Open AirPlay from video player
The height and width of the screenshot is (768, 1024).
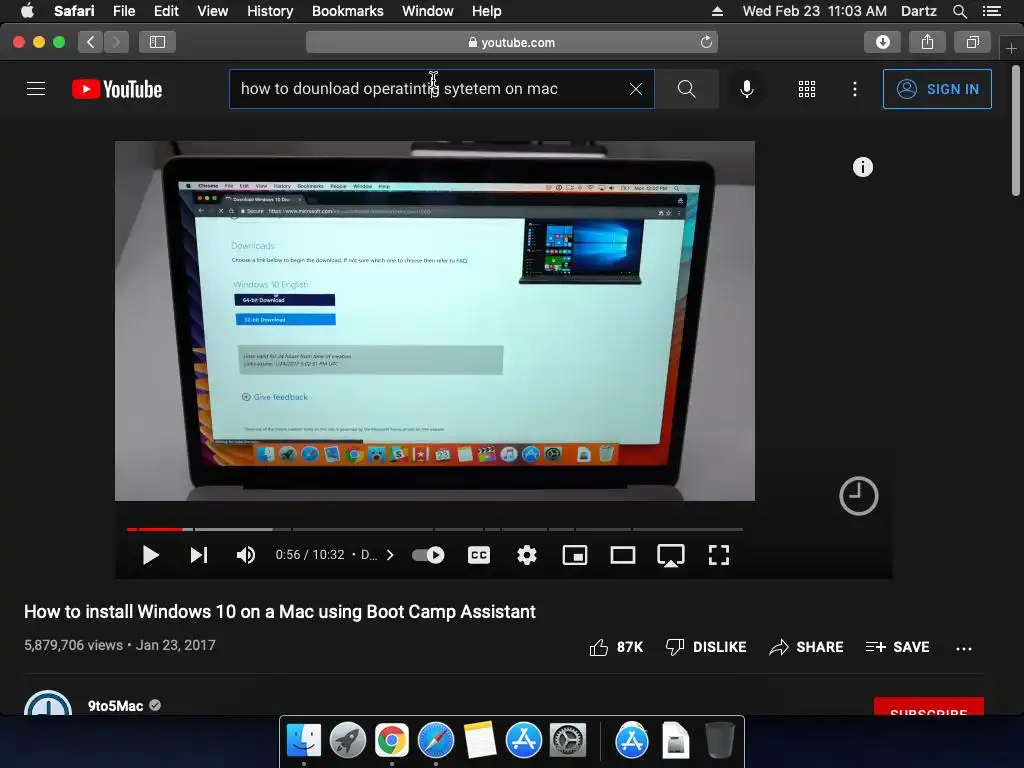click(671, 556)
